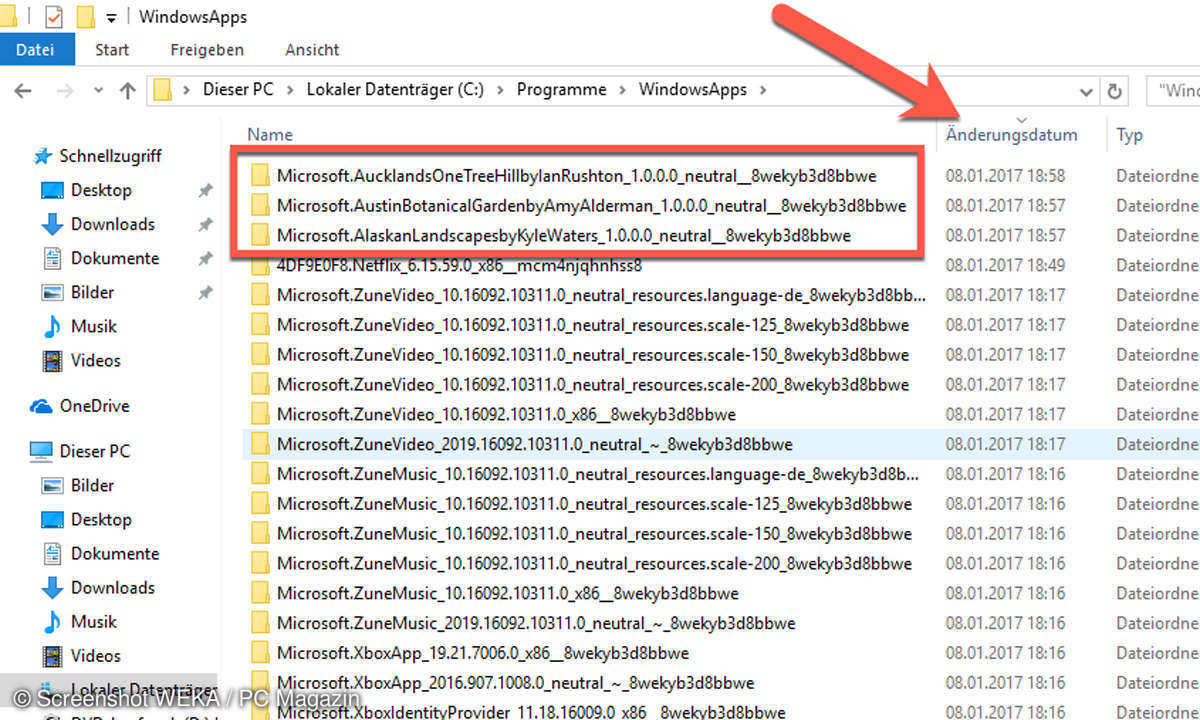
Task: Click 'Dieser PC' in the address breadcrumb
Action: point(238,89)
